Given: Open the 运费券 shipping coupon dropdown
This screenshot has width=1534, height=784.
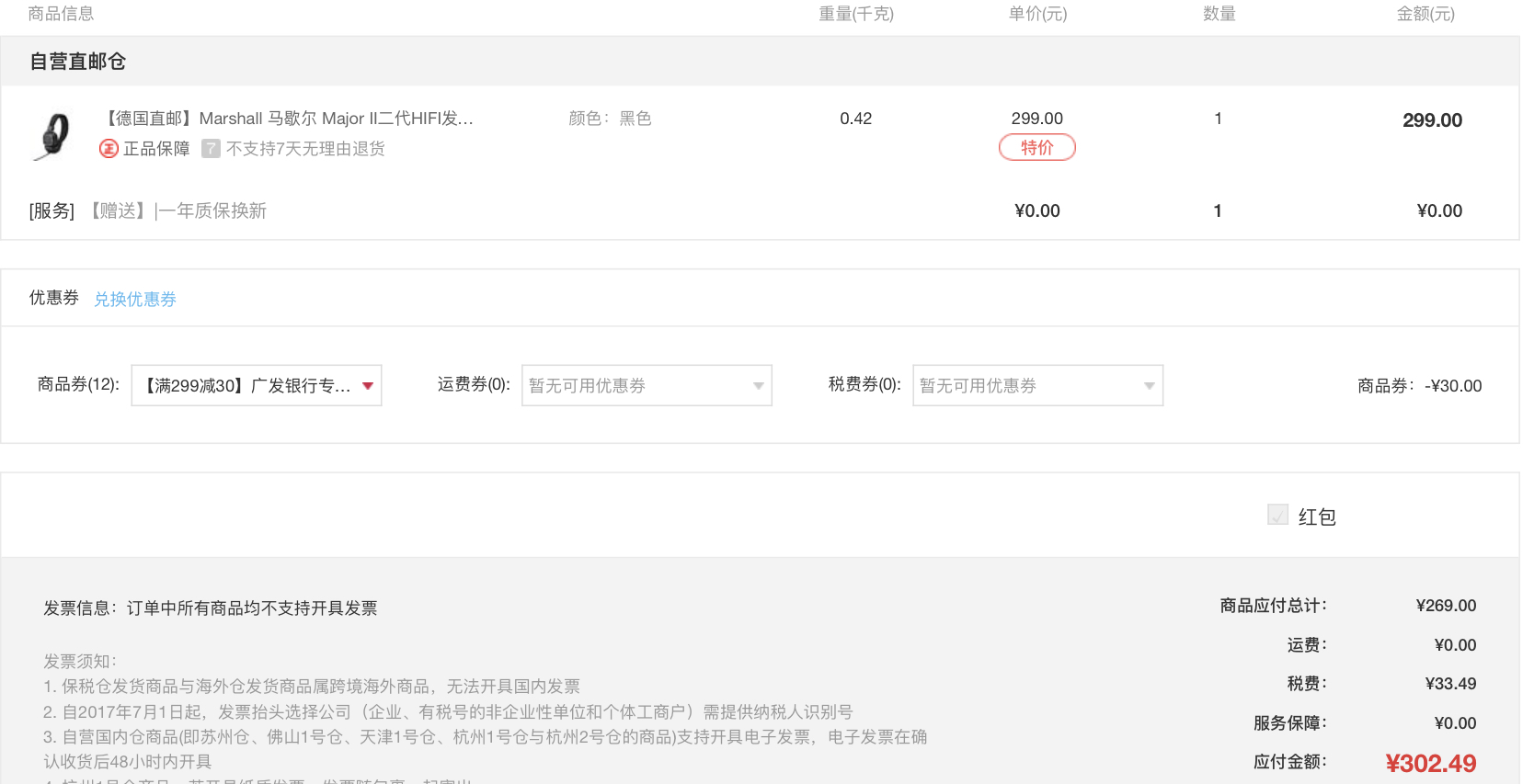Looking at the screenshot, I should point(647,386).
